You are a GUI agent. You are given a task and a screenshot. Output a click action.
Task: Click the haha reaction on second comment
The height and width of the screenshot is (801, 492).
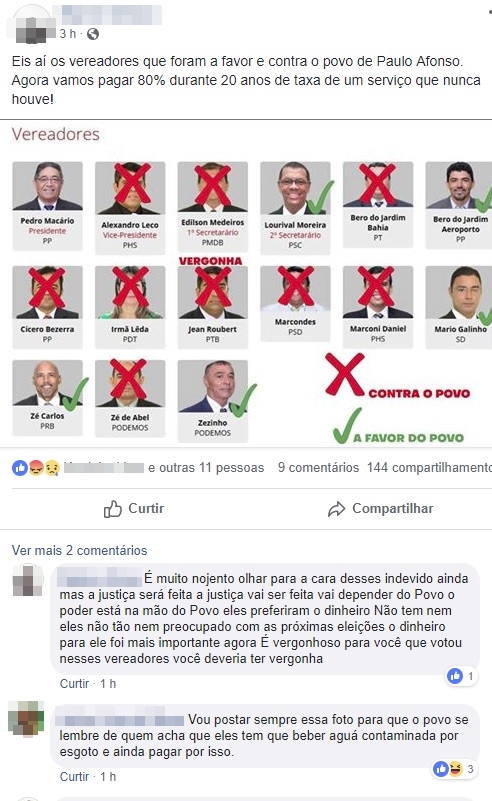point(455,768)
